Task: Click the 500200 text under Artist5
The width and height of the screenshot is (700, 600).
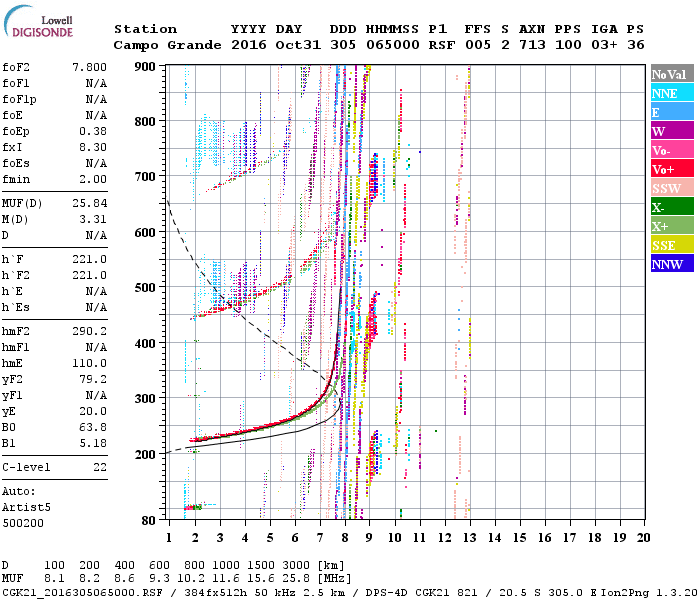Action: click(x=23, y=524)
